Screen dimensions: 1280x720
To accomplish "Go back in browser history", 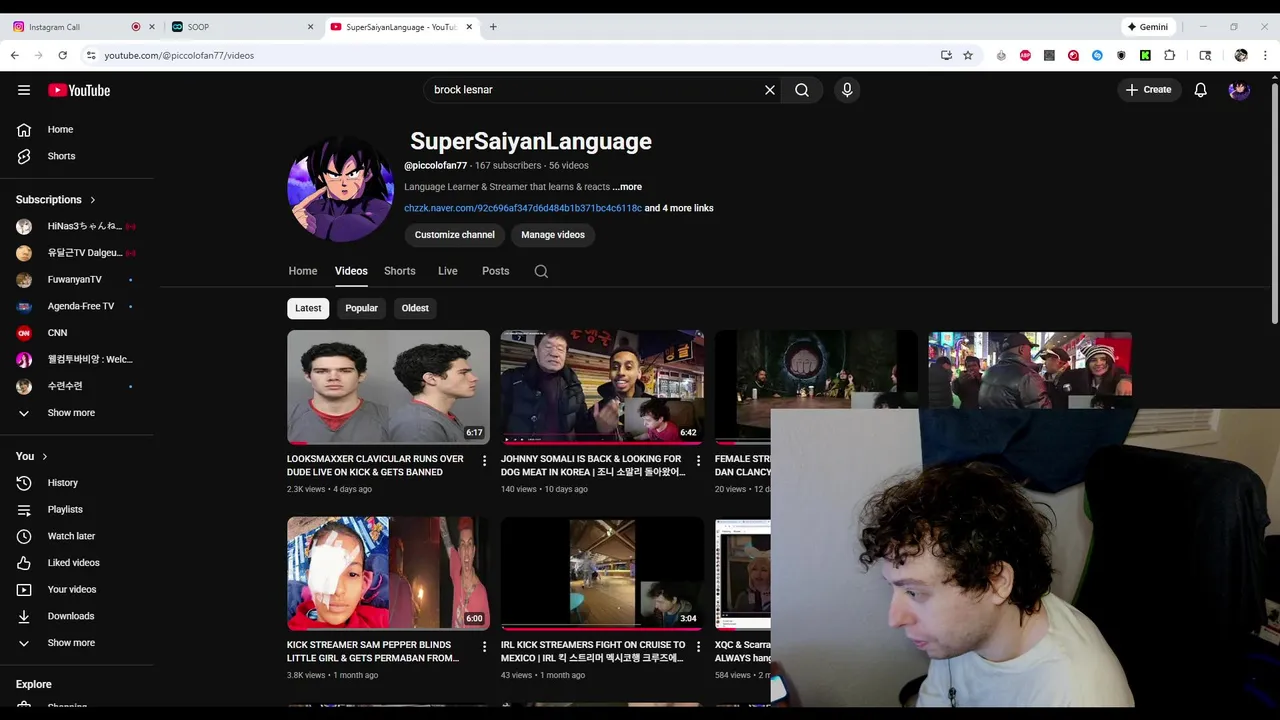I will (x=15, y=55).
